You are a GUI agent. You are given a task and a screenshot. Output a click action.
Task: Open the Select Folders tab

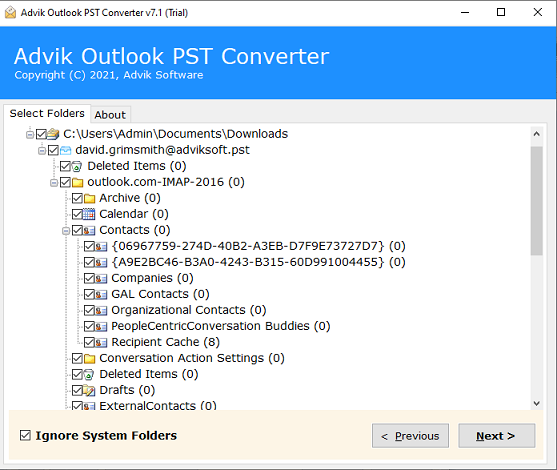[x=47, y=113]
